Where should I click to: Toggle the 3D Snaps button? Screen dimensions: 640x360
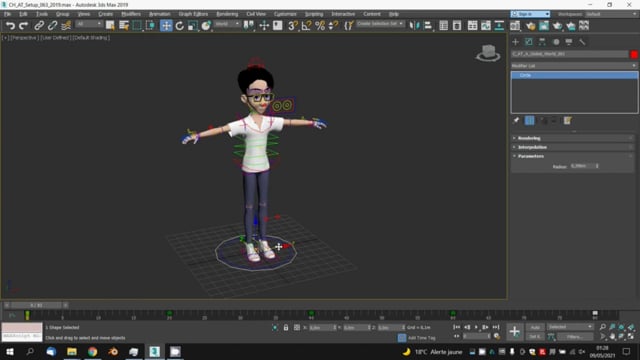tap(293, 26)
